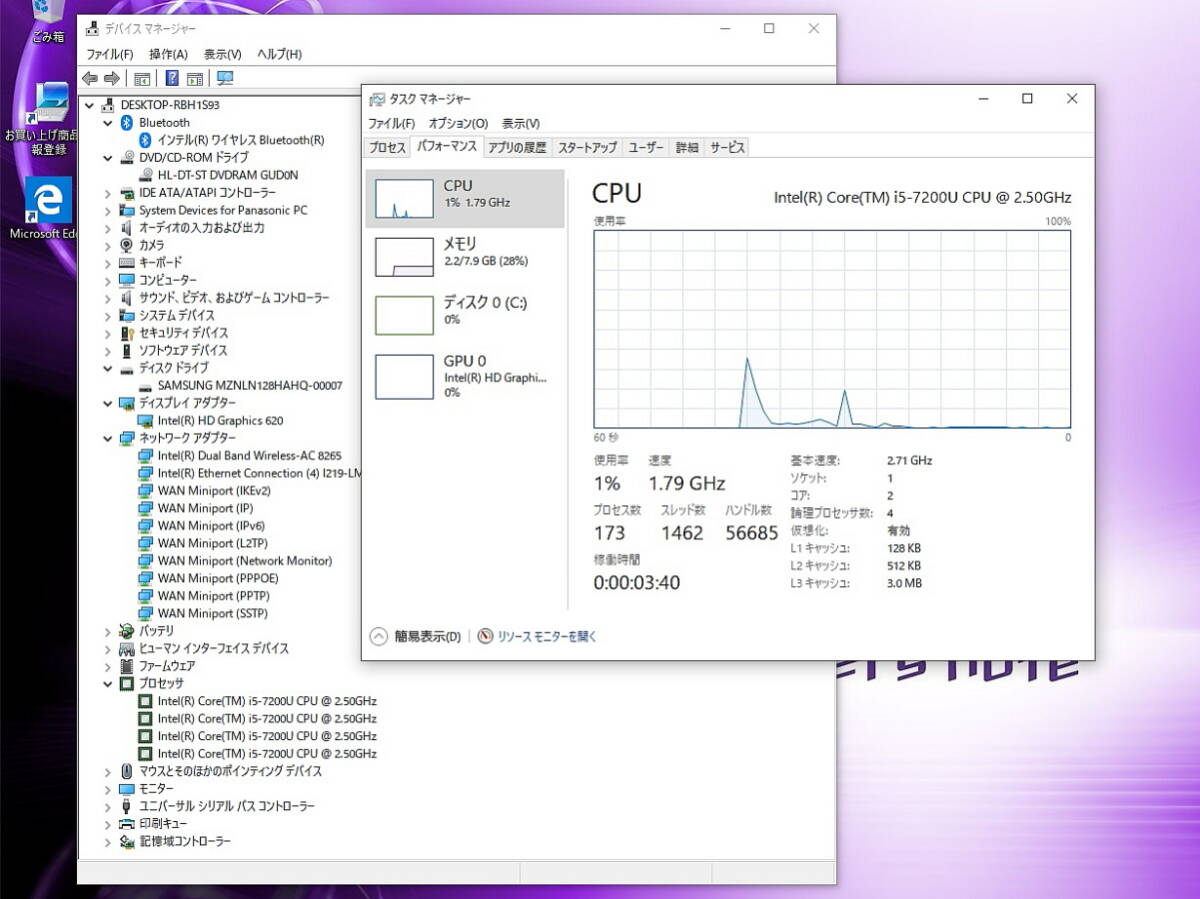Click the マウス pointing devices icon
The width and height of the screenshot is (1200, 899).
127,771
